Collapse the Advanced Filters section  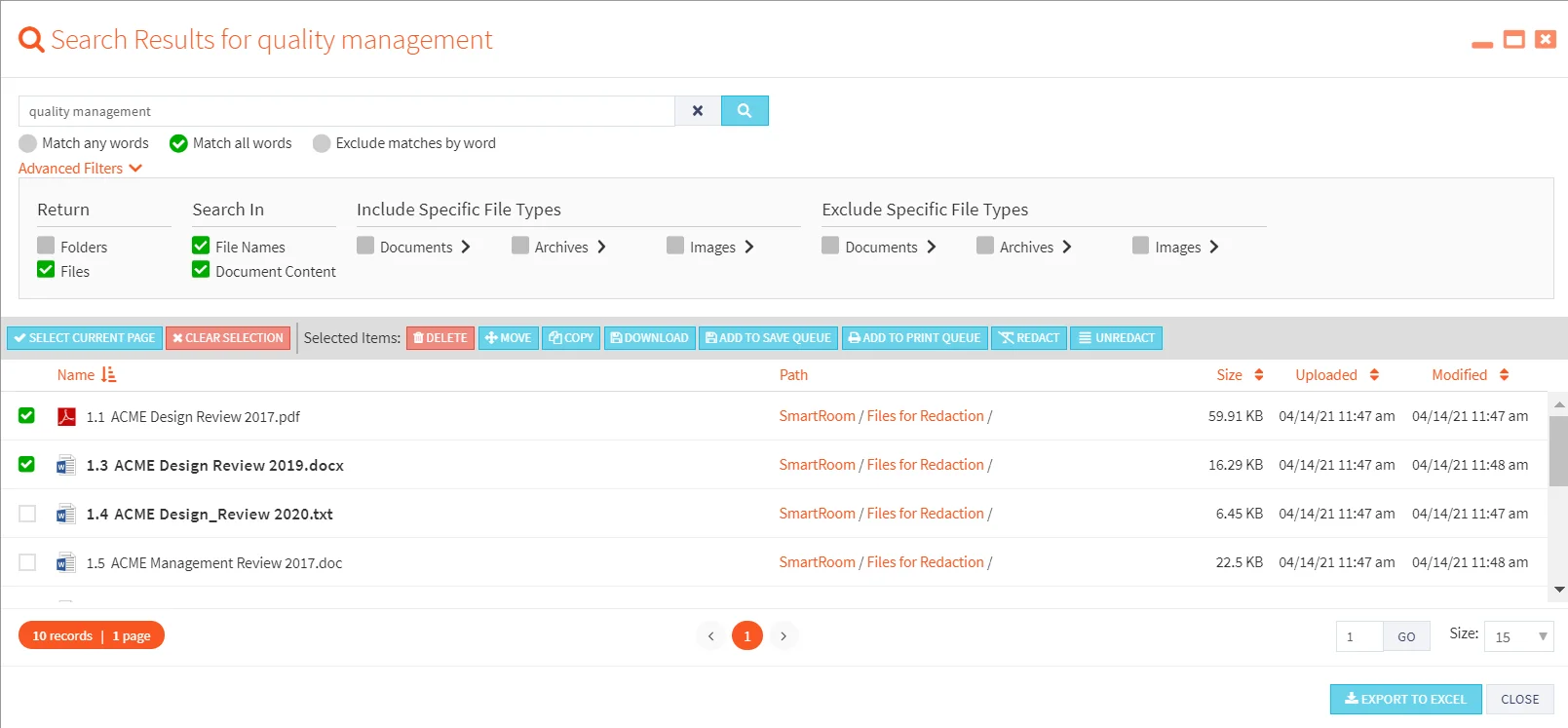81,169
